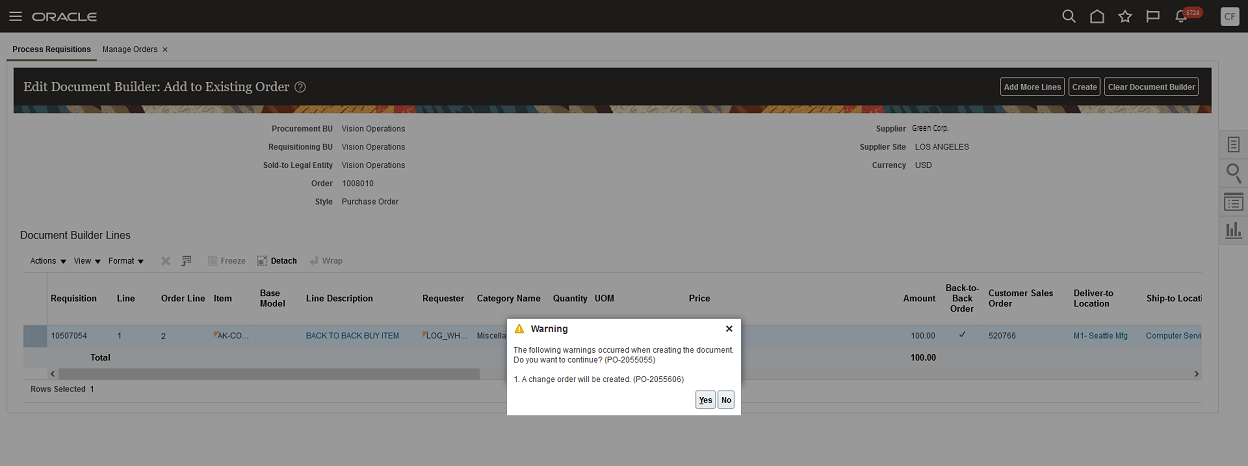Click Clear Document Builder button
The image size is (1248, 466).
pyautogui.click(x=1152, y=87)
